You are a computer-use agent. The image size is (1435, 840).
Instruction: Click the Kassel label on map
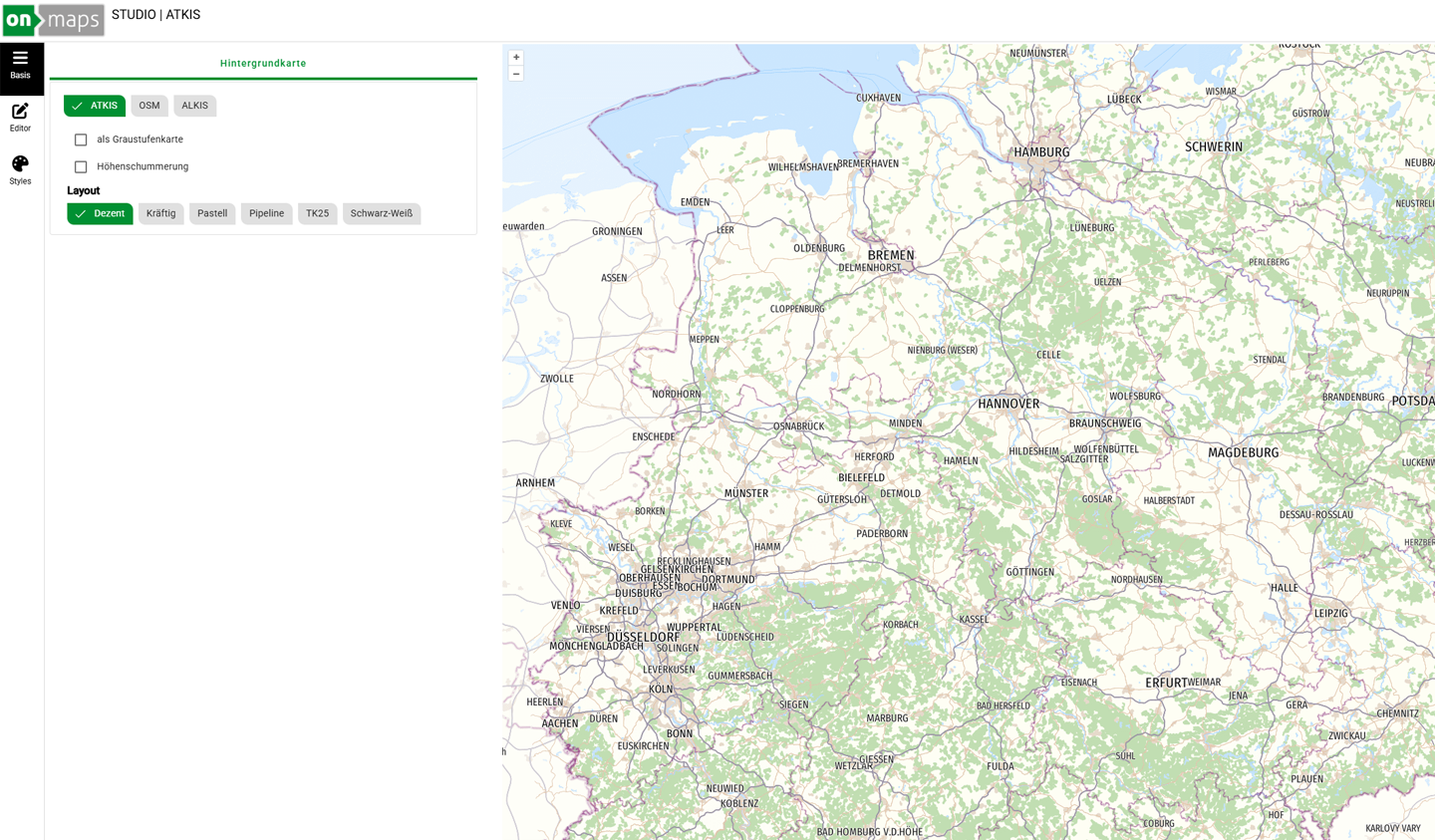tap(974, 619)
